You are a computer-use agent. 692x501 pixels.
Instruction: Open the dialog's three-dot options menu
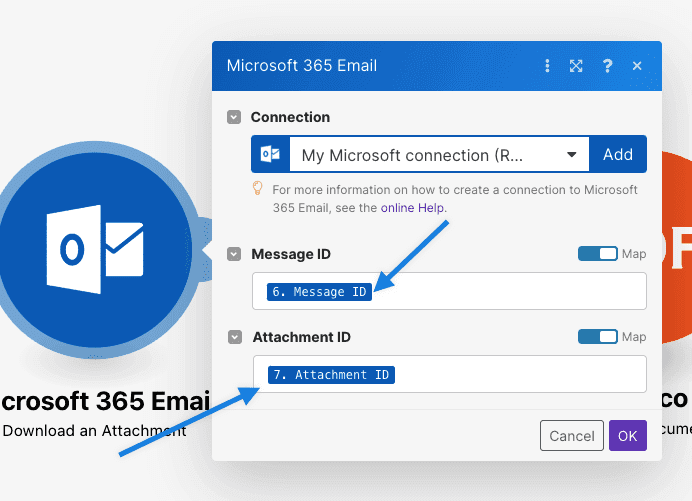(x=547, y=66)
